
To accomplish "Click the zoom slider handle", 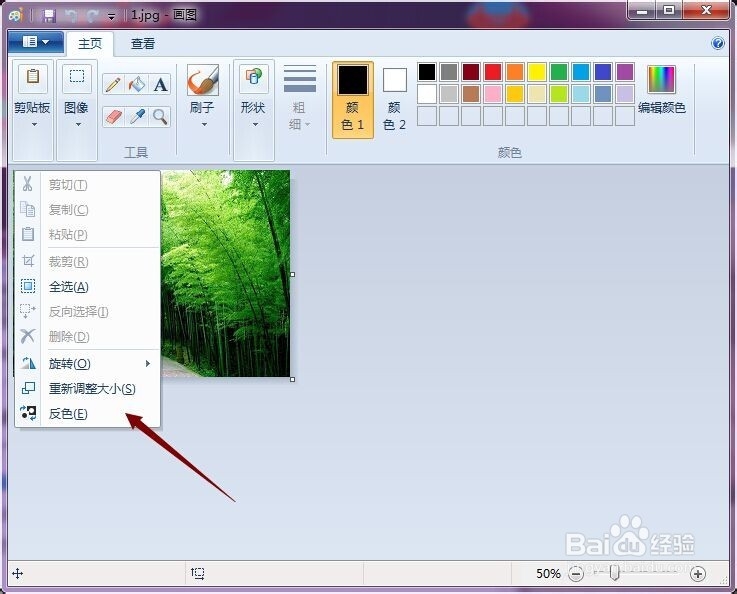I will pyautogui.click(x=614, y=573).
